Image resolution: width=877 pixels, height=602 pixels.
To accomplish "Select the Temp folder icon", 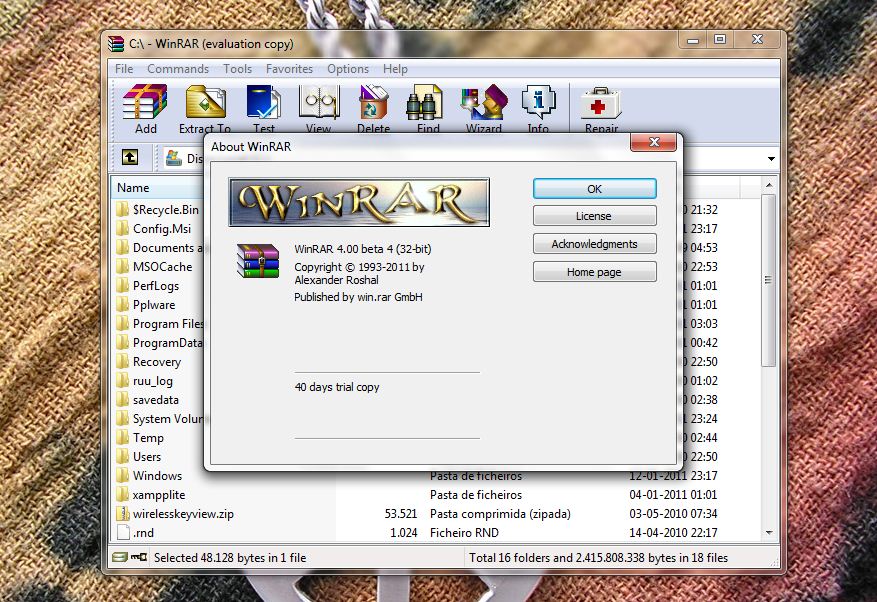I will (x=122, y=438).
